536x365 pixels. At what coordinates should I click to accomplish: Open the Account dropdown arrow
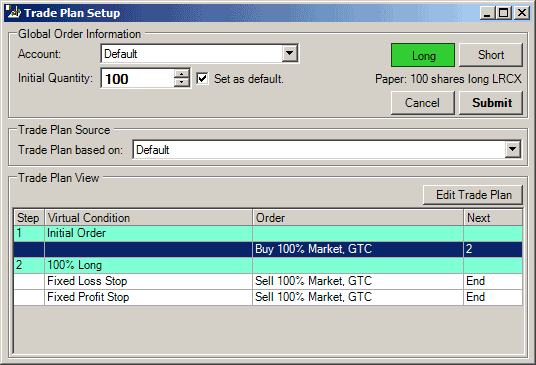point(290,53)
